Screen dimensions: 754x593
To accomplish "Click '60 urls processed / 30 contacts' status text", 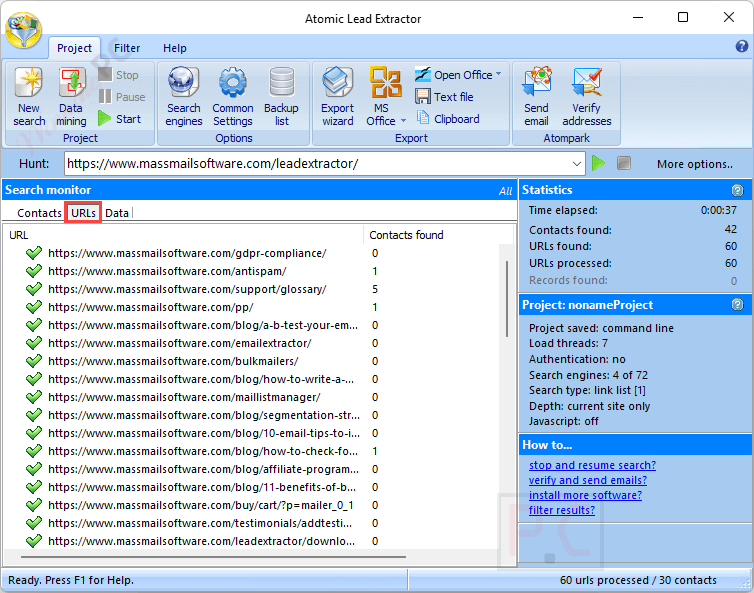I will pos(638,580).
